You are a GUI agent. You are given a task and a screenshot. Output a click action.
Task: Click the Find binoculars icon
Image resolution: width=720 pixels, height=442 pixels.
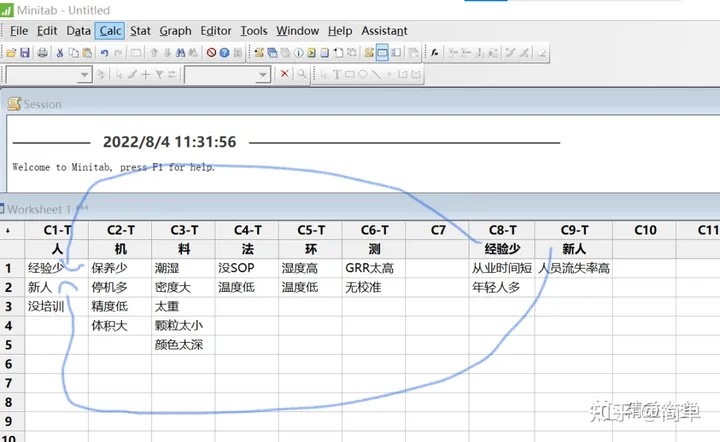[180, 53]
